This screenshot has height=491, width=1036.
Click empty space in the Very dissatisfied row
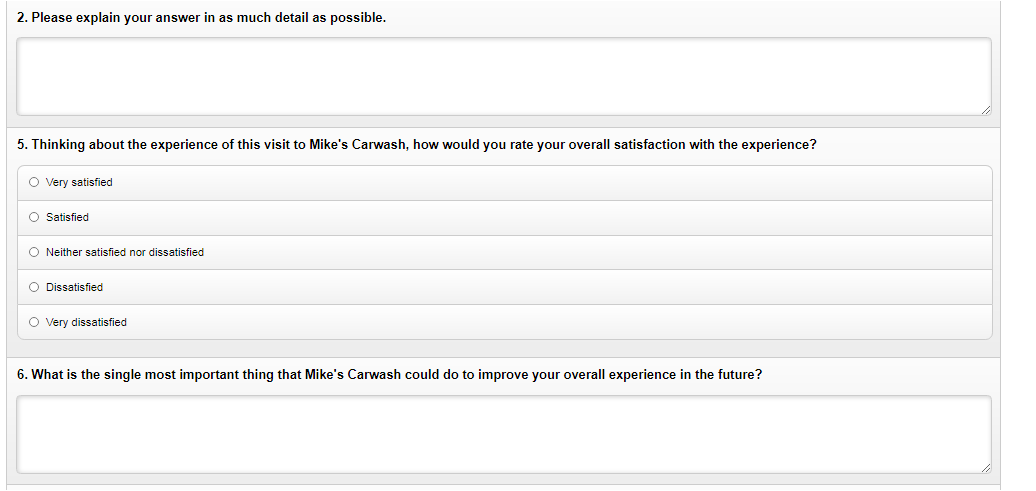[550, 322]
